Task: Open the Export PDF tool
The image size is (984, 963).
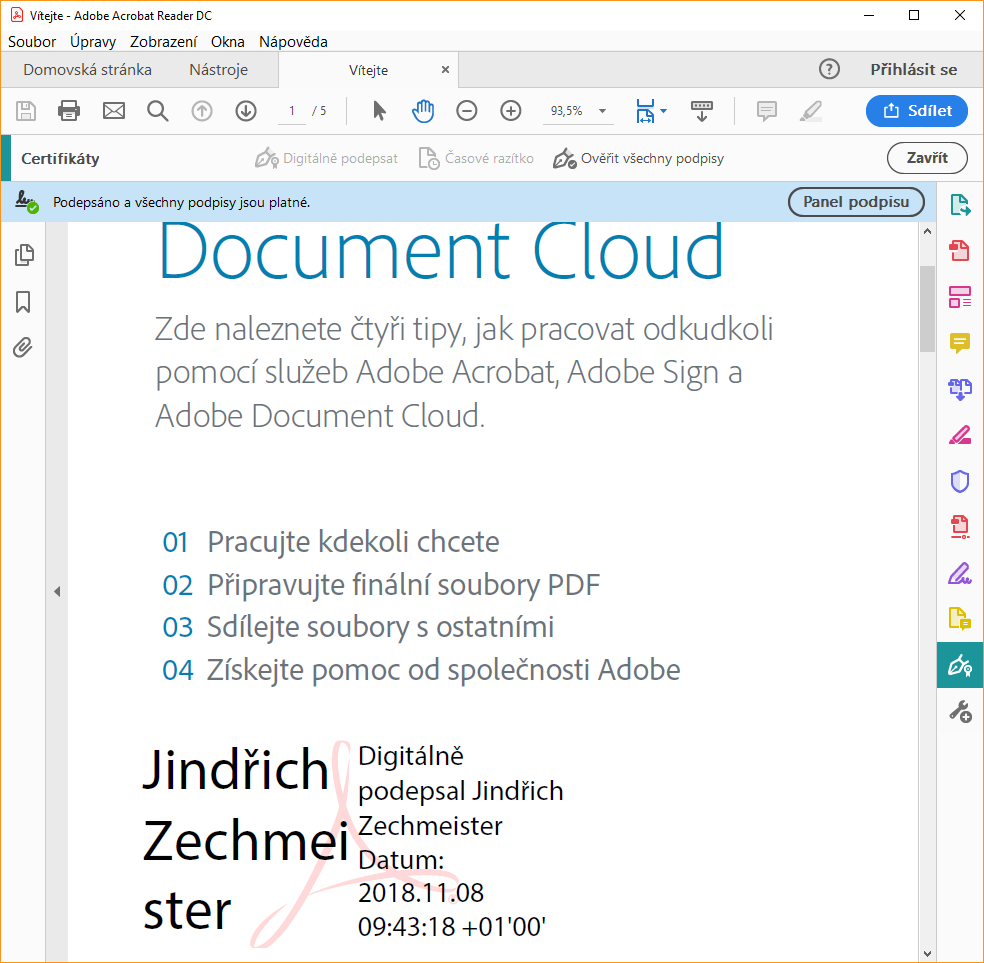Action: [960, 205]
